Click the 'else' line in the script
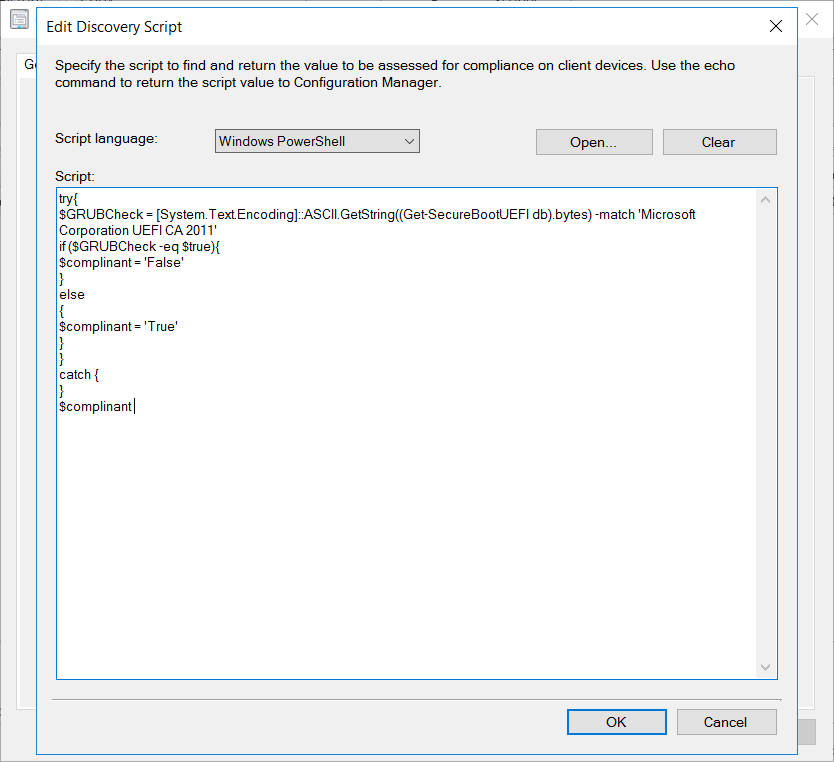834x762 pixels. click(72, 295)
